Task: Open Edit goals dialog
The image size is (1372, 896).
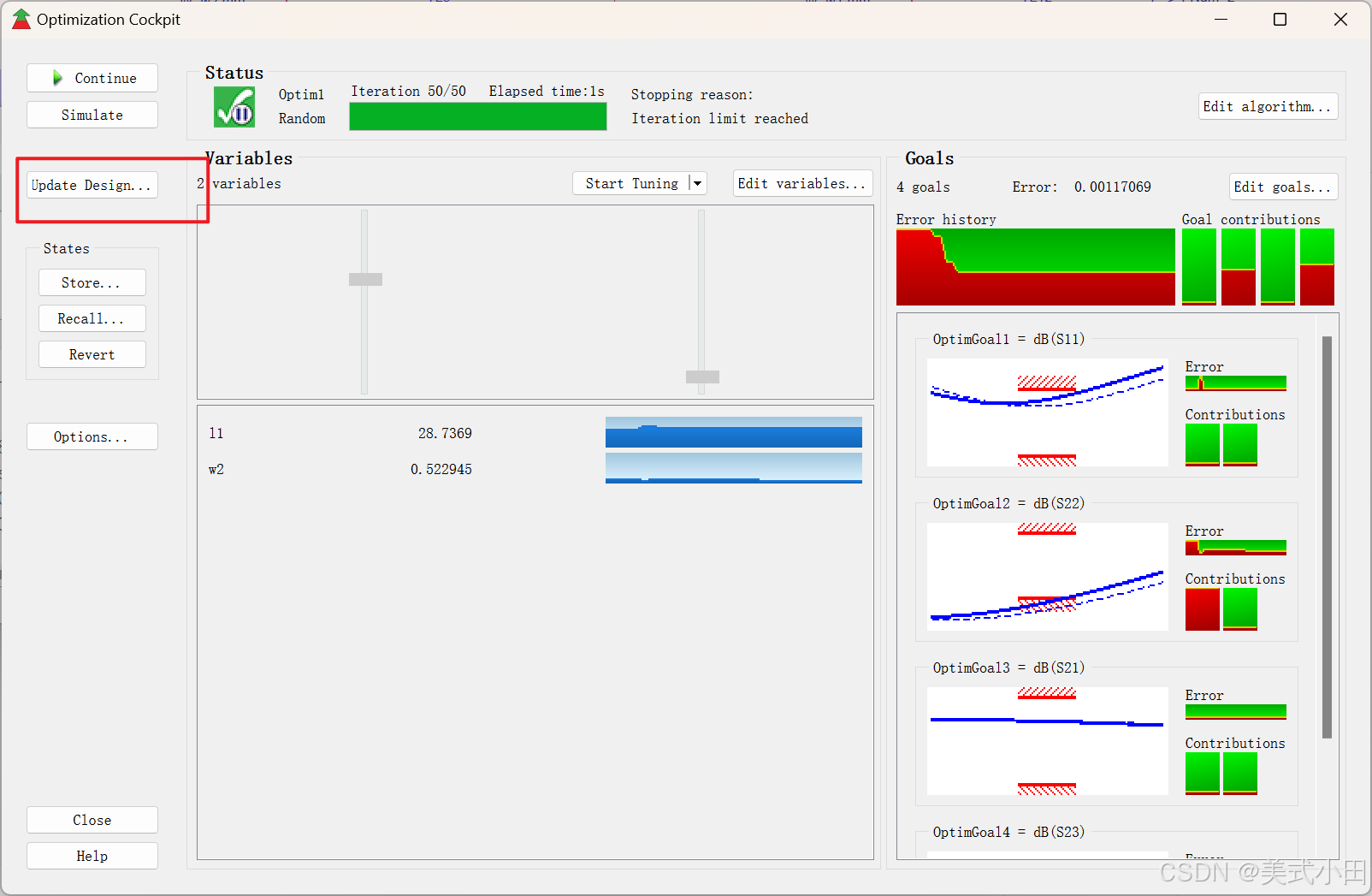Action: pos(1283,187)
